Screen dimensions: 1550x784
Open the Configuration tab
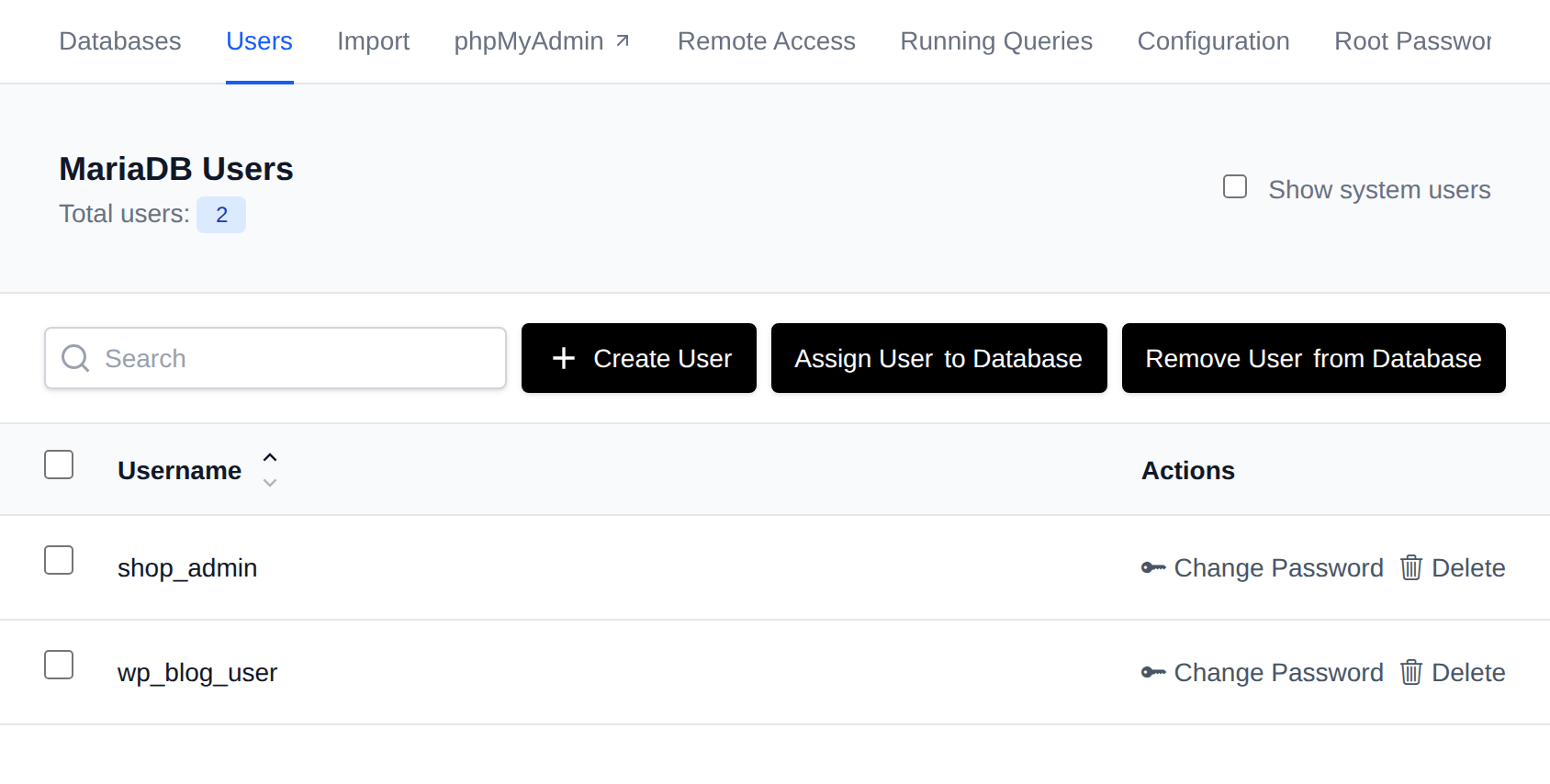coord(1213,41)
